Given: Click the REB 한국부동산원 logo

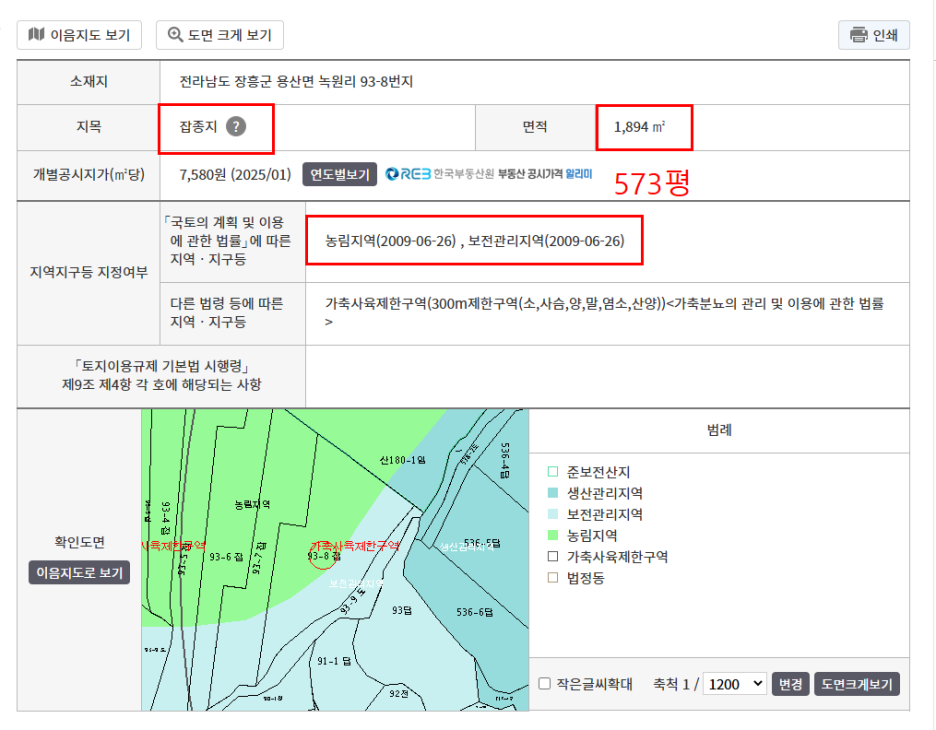Looking at the screenshot, I should pyautogui.click(x=410, y=174).
